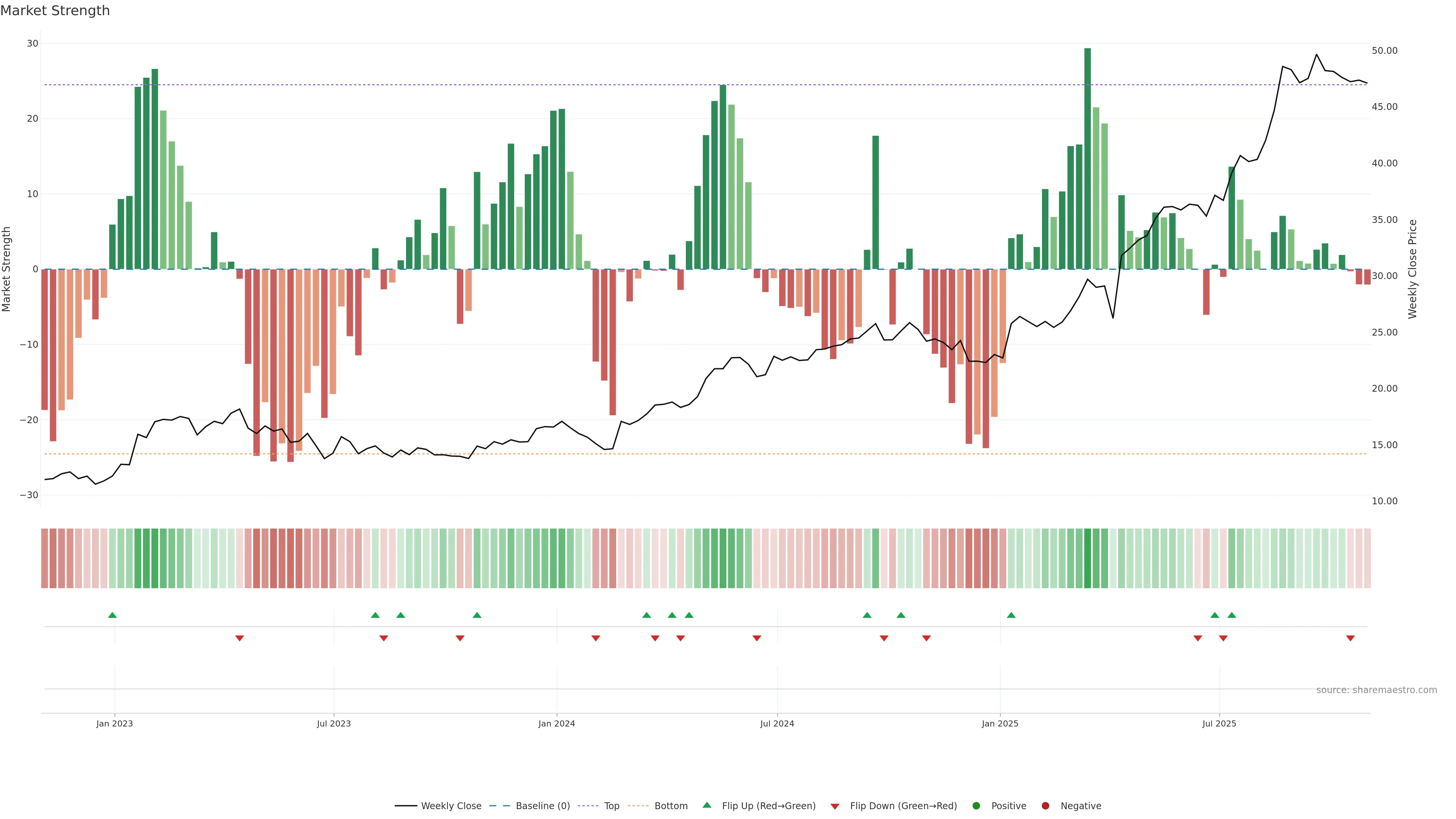
Task: Click the last red flip-down triangle marker
Action: pos(1350,638)
